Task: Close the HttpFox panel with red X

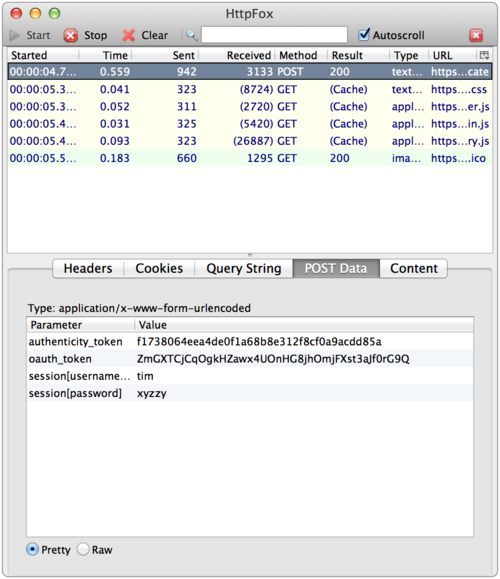Action: [x=476, y=35]
